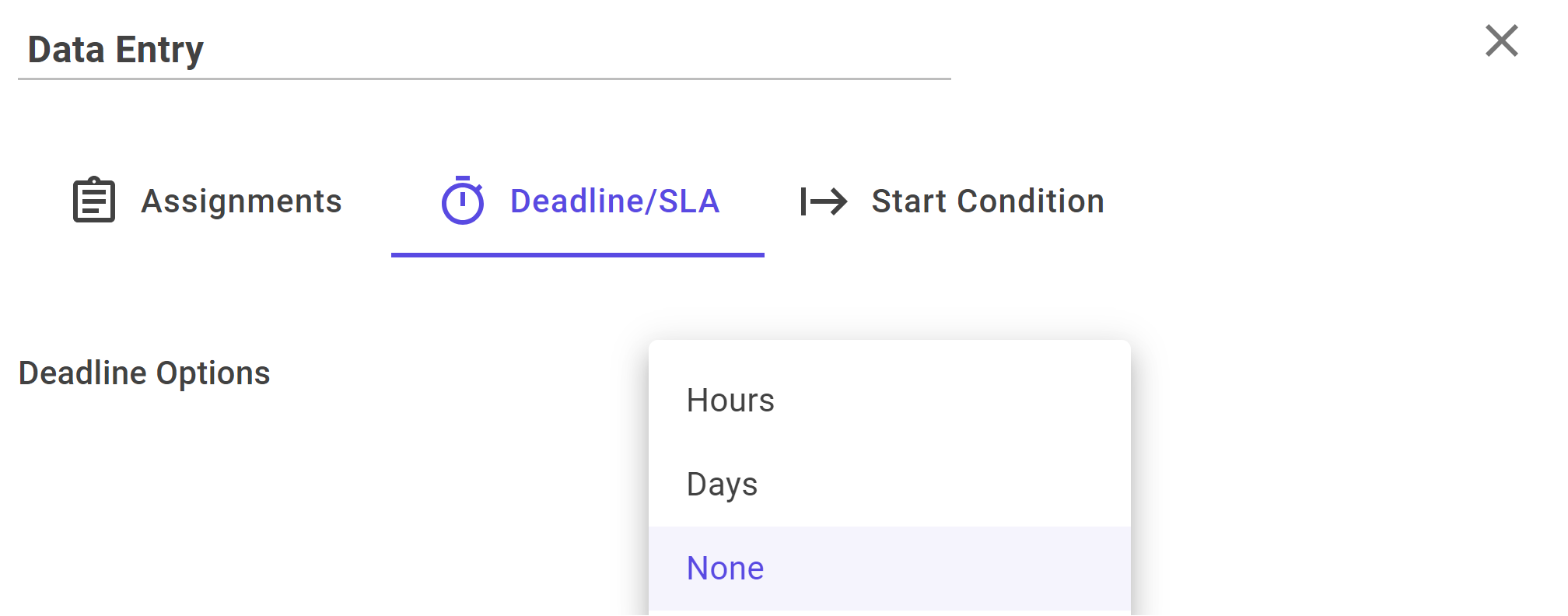
Task: Click the purple active tab indicator bar
Action: pyautogui.click(x=578, y=254)
